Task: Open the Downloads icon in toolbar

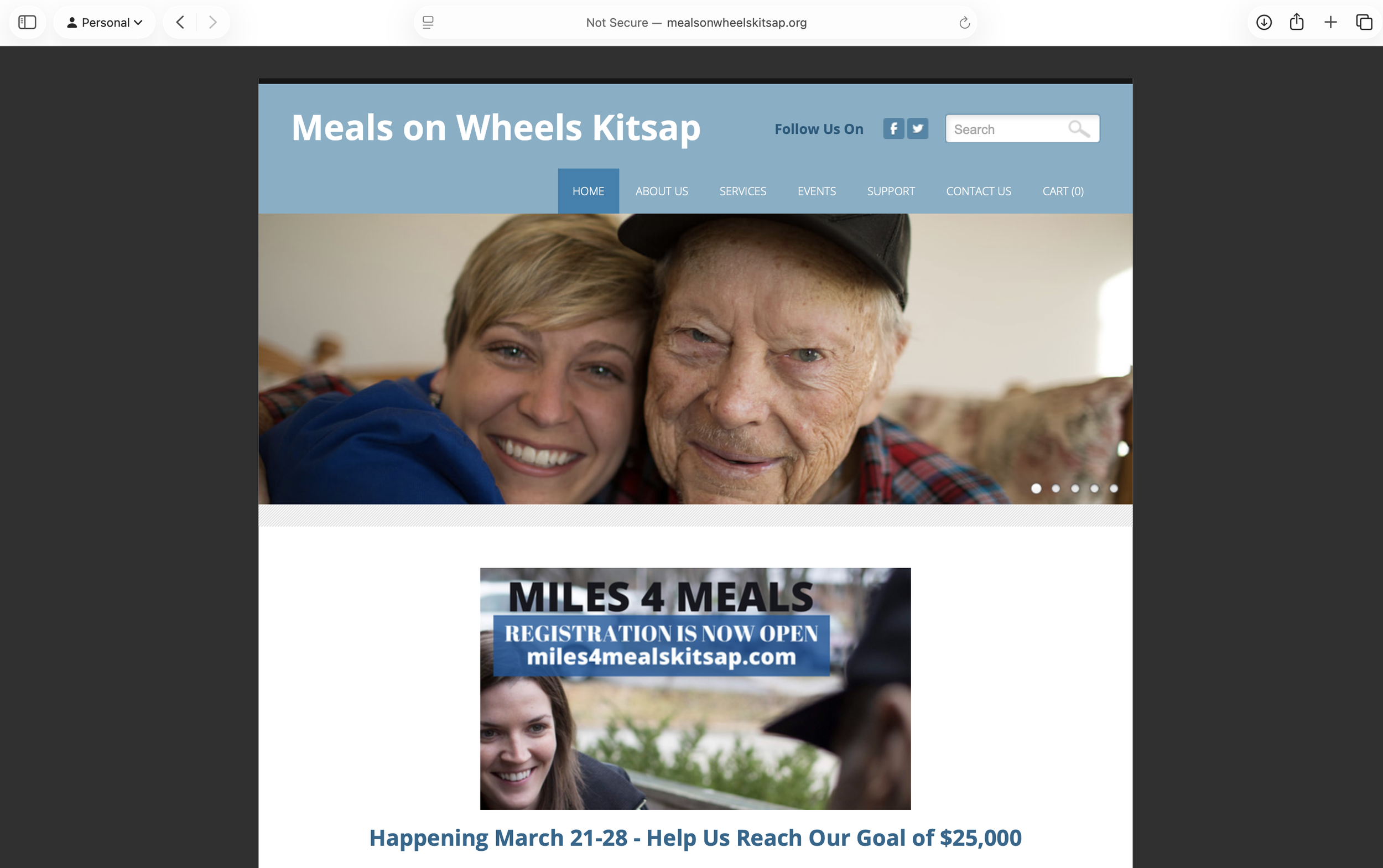Action: click(x=1264, y=22)
